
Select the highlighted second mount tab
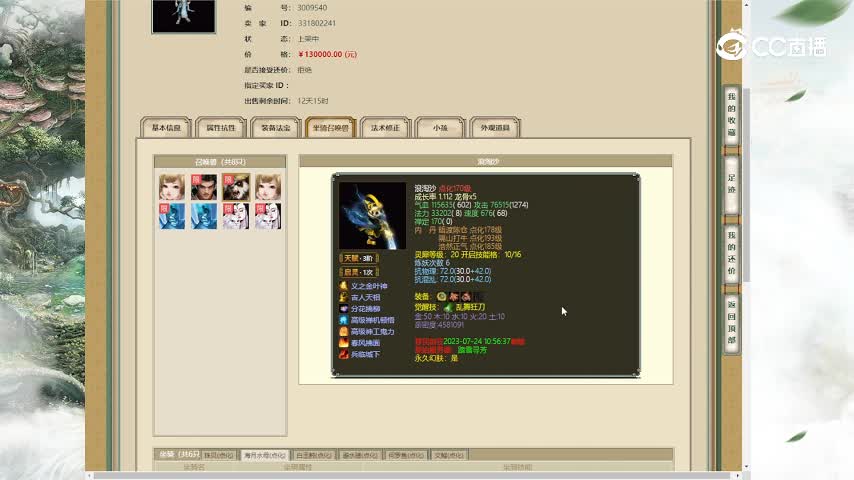coord(265,455)
